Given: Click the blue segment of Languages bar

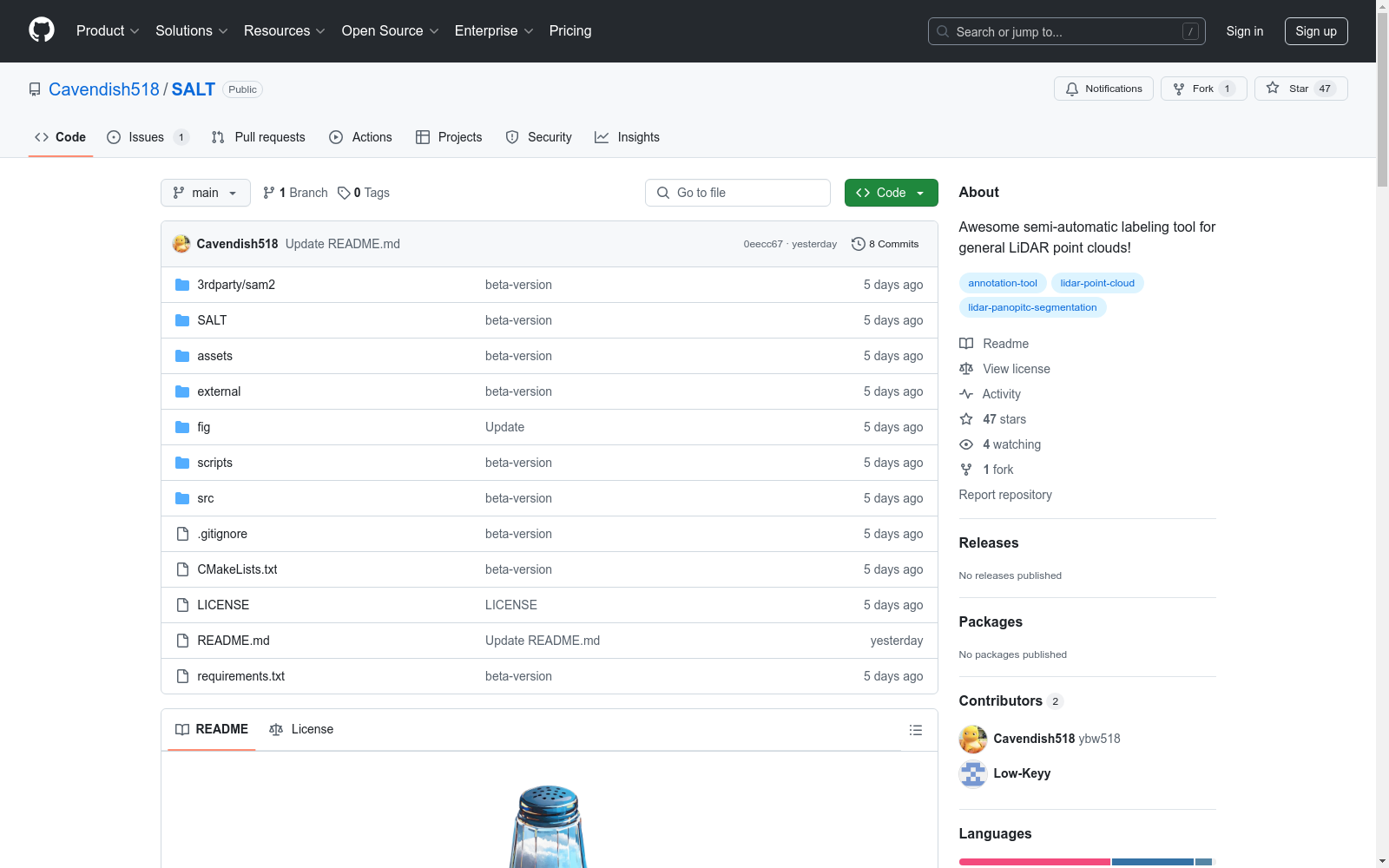Looking at the screenshot, I should [x=1153, y=862].
